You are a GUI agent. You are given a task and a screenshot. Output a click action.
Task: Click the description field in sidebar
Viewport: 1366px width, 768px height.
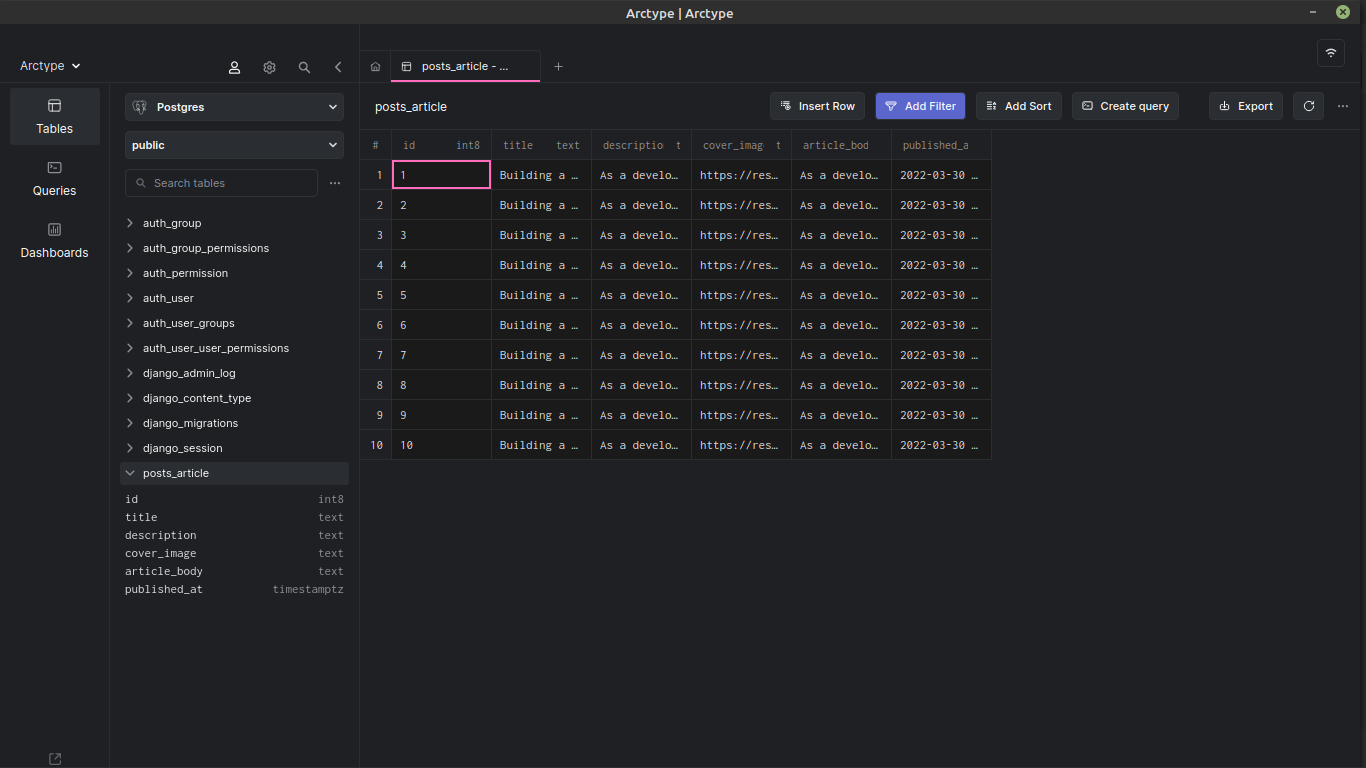pyautogui.click(x=234, y=535)
